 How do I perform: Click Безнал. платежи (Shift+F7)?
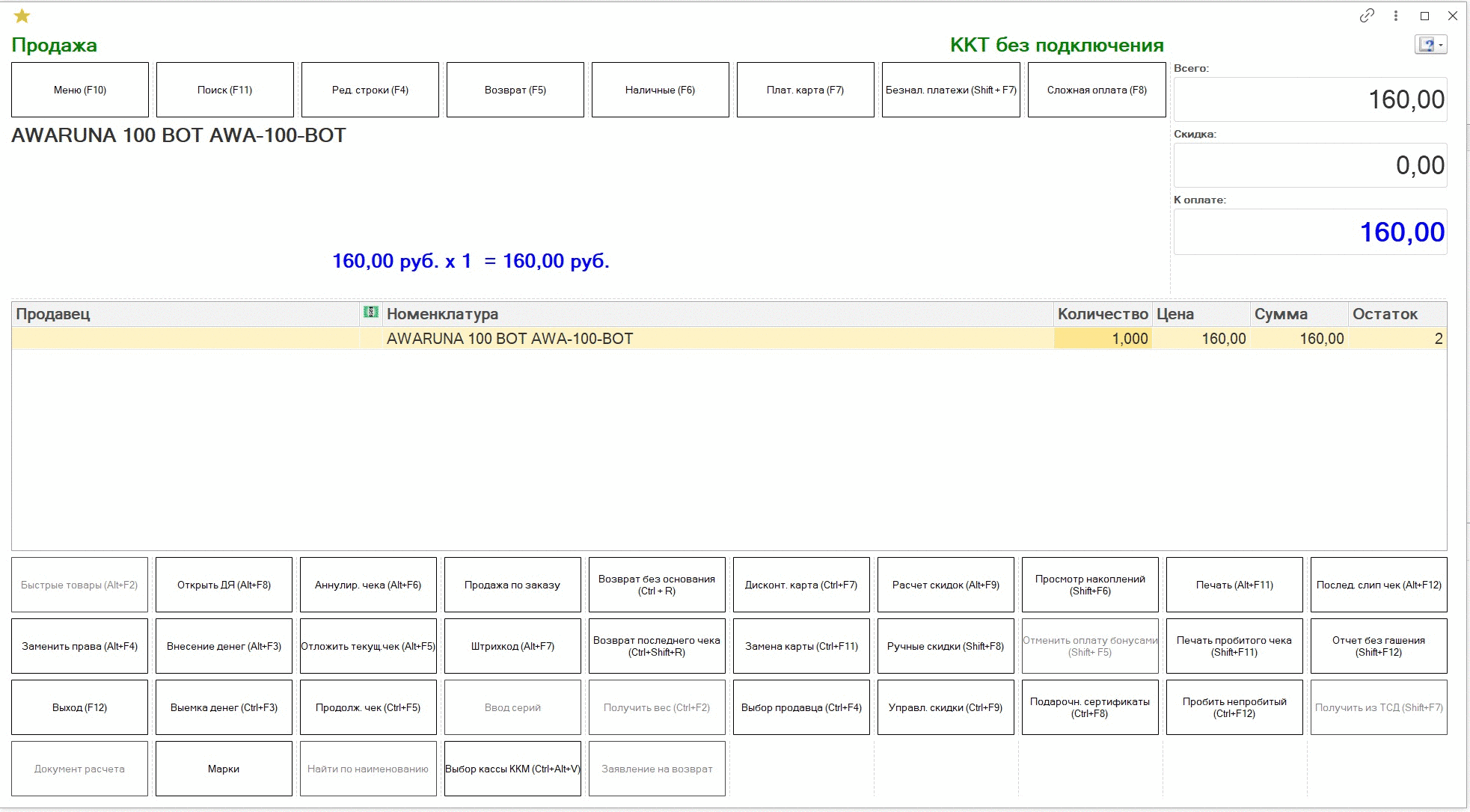tap(951, 90)
